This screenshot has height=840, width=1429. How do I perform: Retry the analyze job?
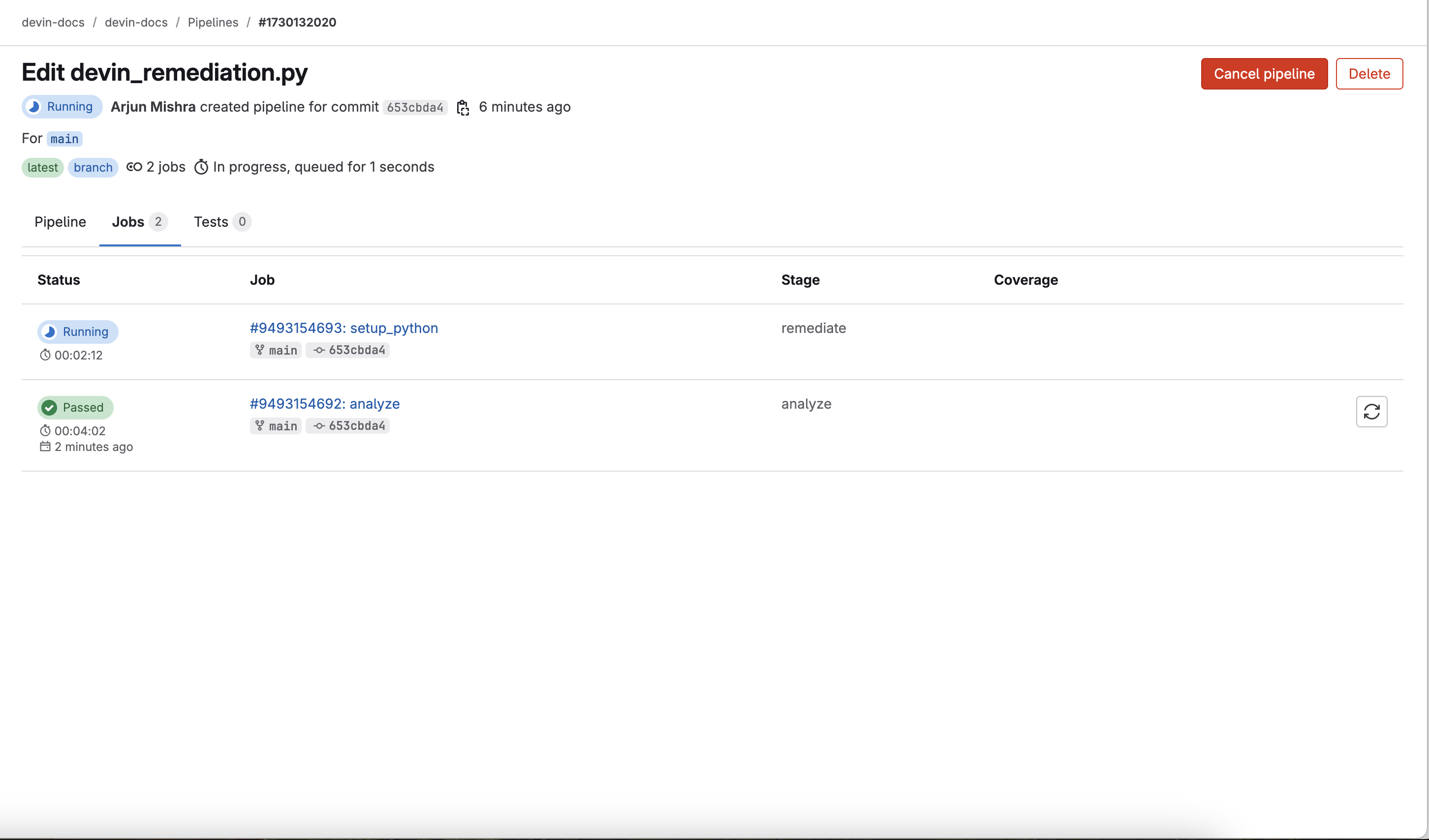pyautogui.click(x=1372, y=412)
